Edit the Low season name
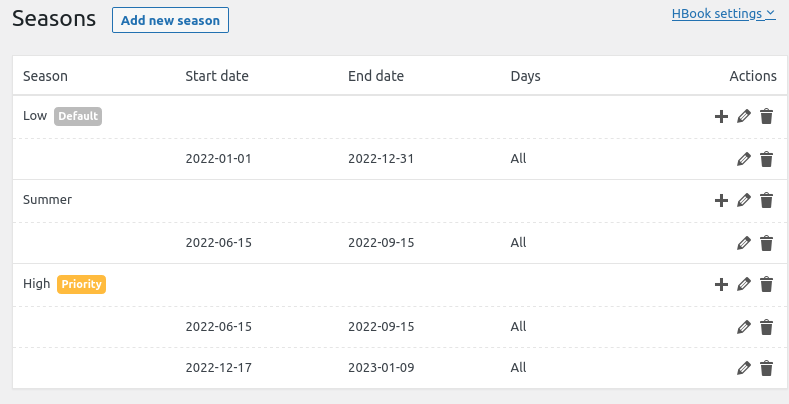The image size is (789, 404). pos(743,116)
